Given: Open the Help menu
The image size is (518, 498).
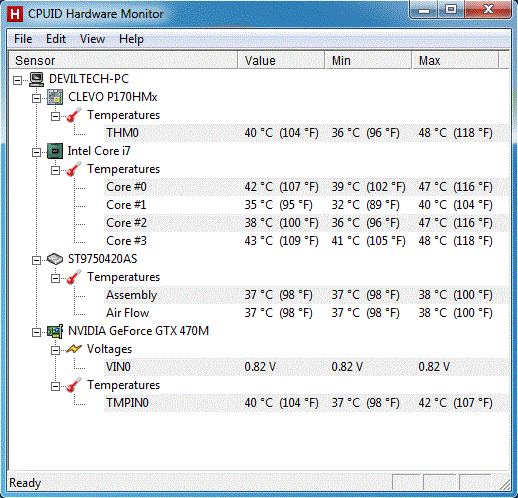Looking at the screenshot, I should click(x=131, y=39).
